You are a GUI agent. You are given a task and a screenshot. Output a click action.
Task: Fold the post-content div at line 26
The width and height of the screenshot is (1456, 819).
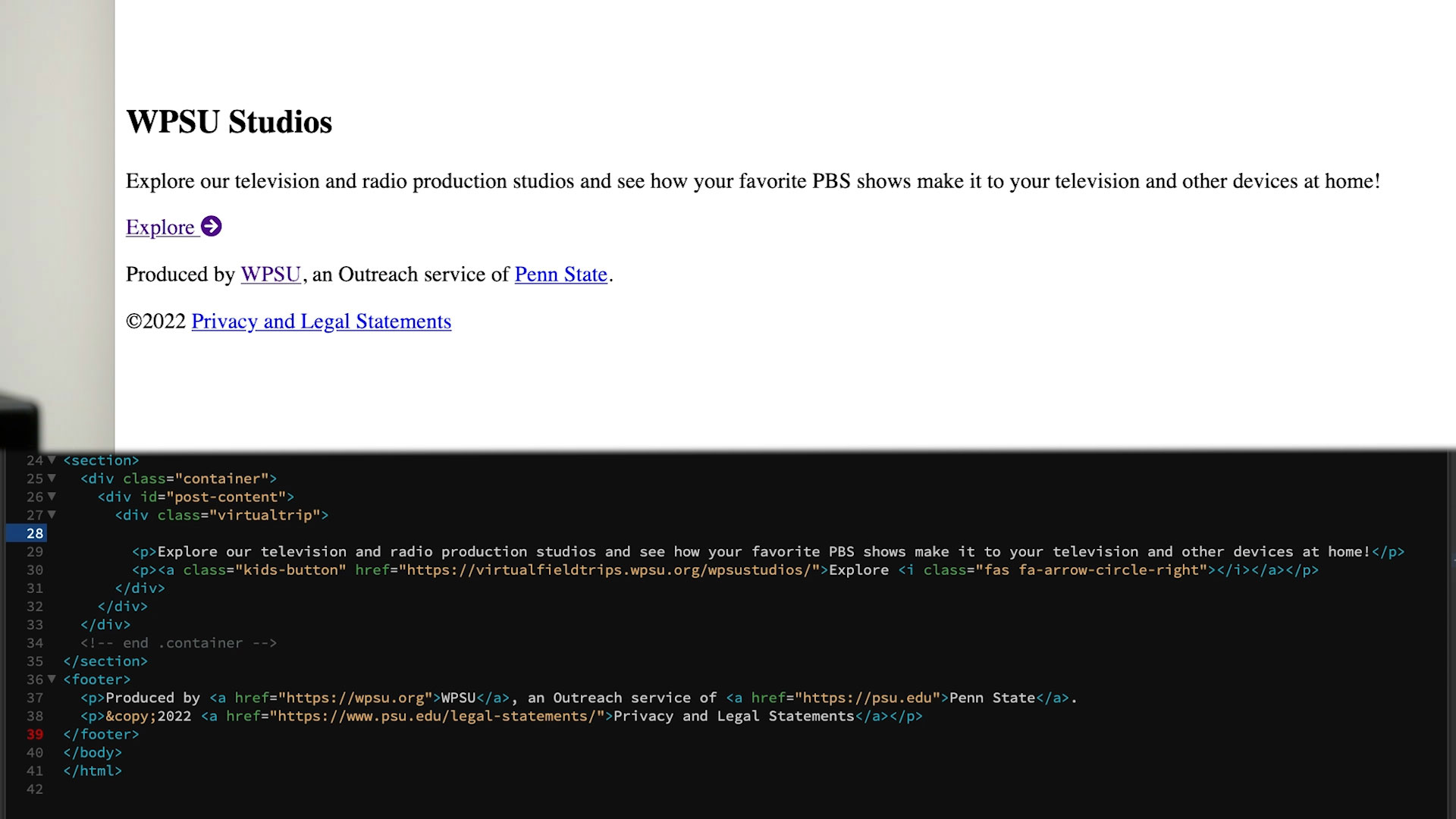[52, 496]
